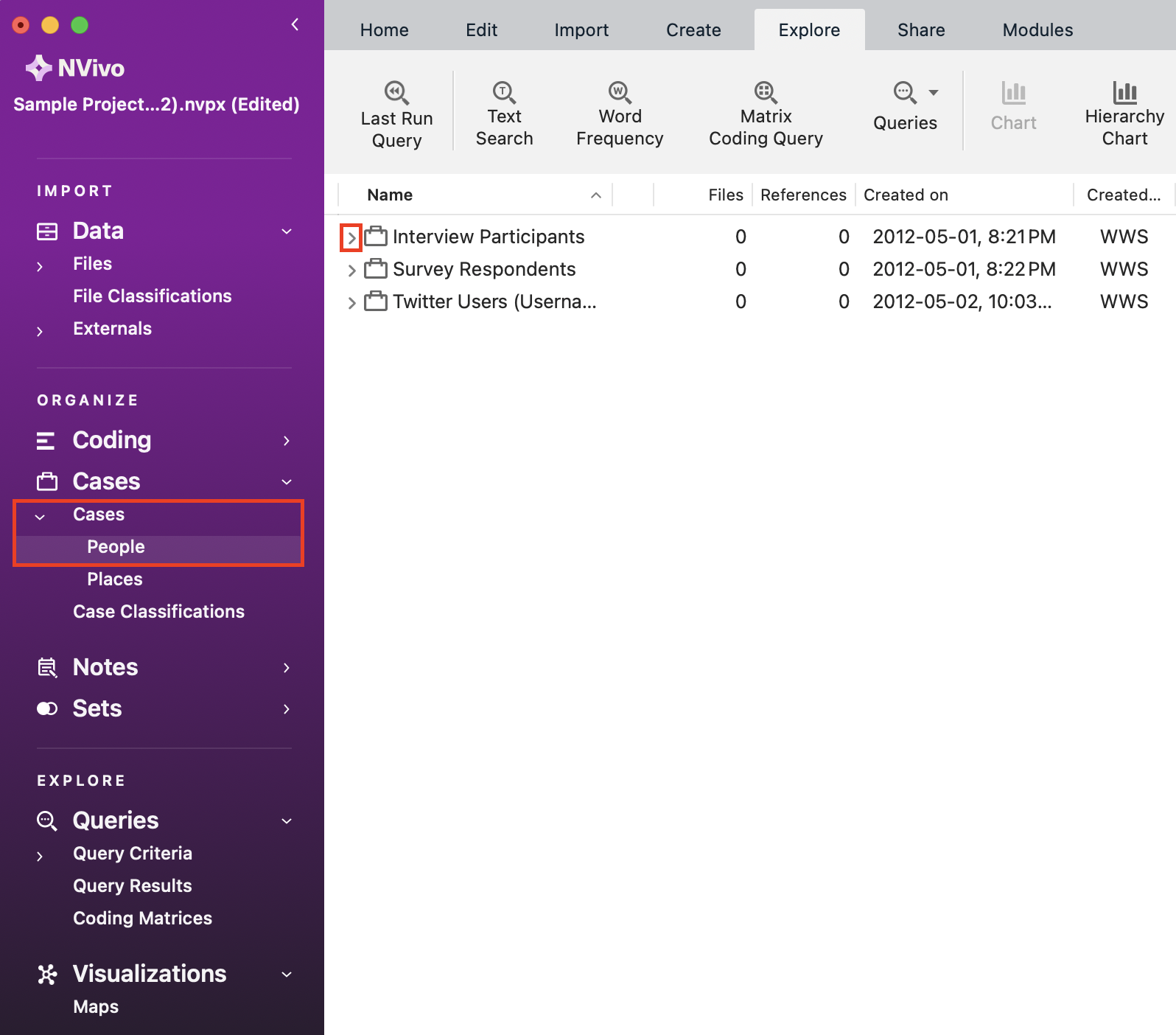Expand the Externals tree item arrow
Screen dimensions: 1176x1035
tap(40, 331)
